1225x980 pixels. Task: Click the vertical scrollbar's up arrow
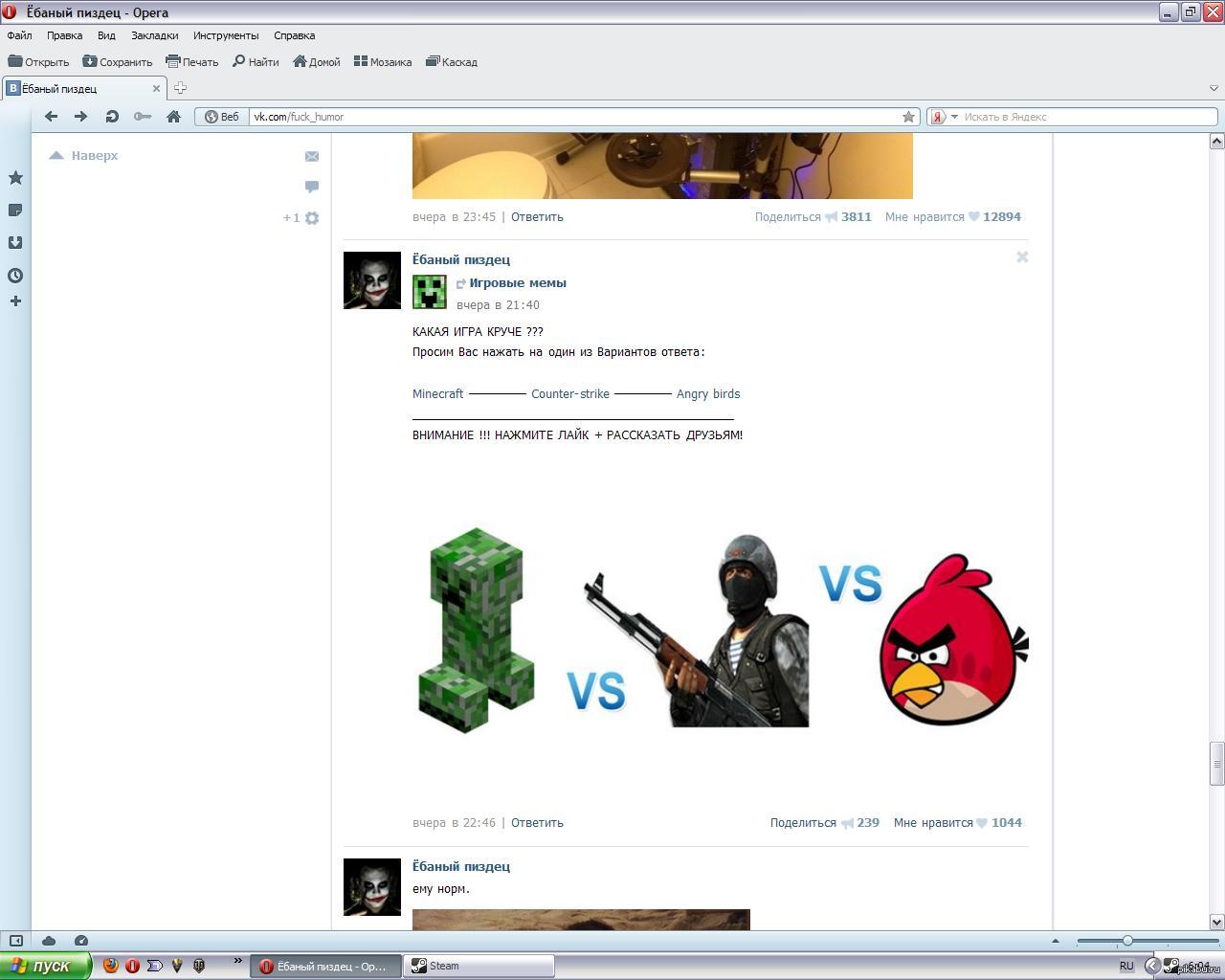pos(1216,142)
